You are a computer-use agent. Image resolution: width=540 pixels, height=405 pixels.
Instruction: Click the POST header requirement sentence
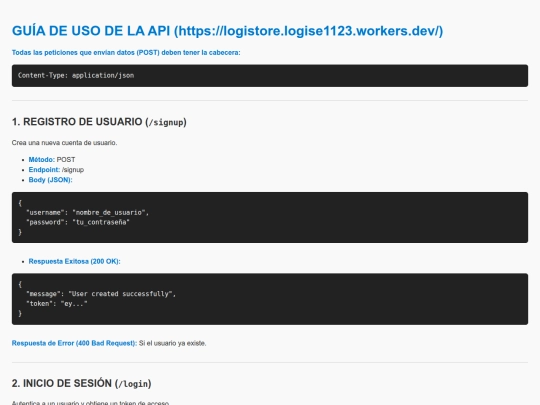126,53
